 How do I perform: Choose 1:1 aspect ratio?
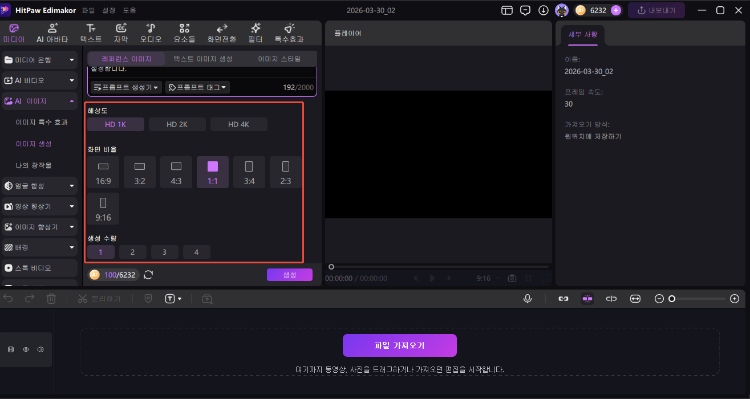[213, 172]
